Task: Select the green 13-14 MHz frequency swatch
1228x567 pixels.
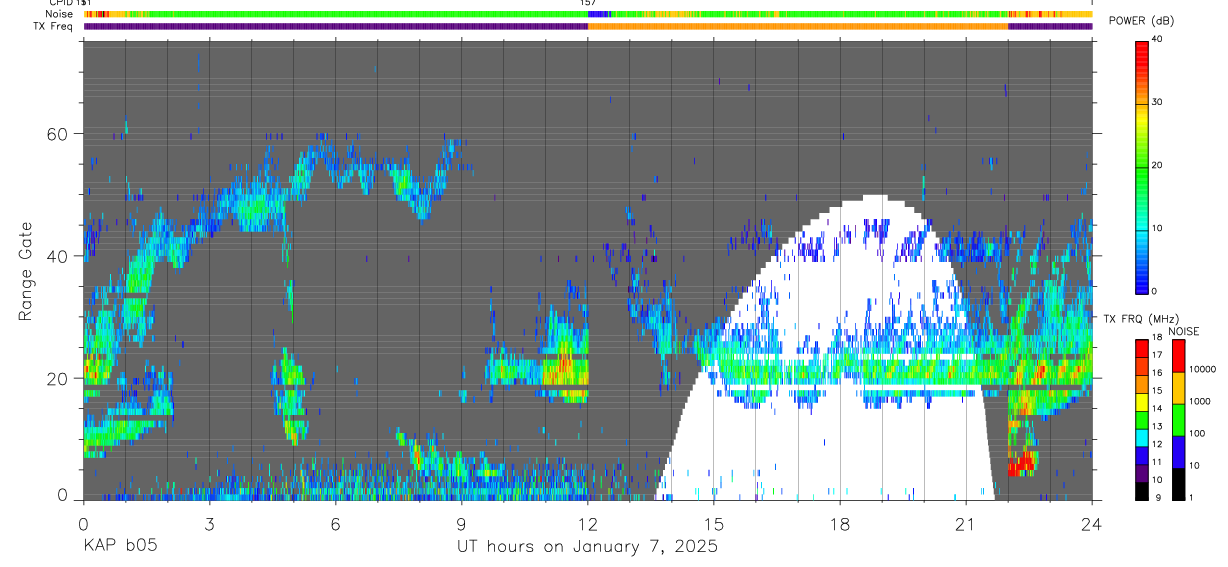Action: point(1141,419)
